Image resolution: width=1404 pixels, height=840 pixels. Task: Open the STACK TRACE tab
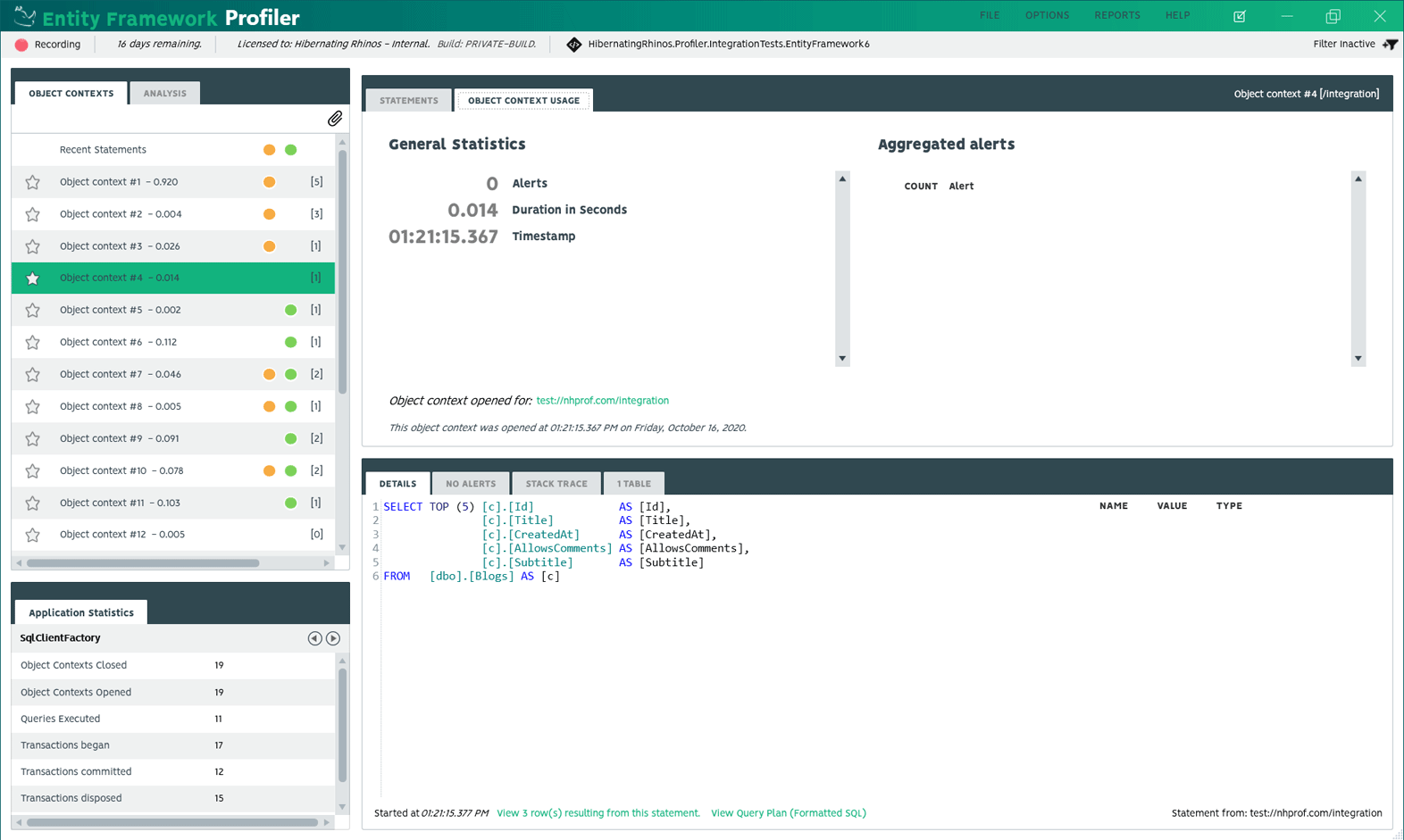556,484
